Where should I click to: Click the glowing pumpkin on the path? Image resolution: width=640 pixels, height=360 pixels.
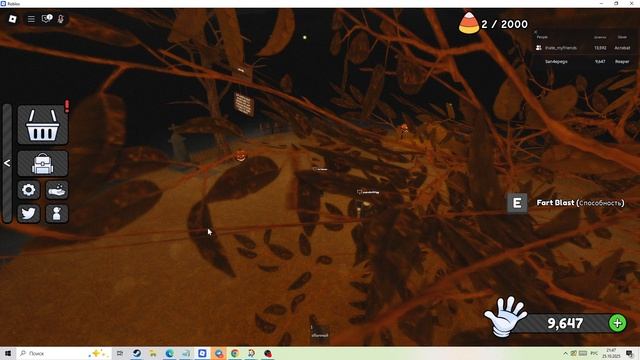(x=240, y=156)
